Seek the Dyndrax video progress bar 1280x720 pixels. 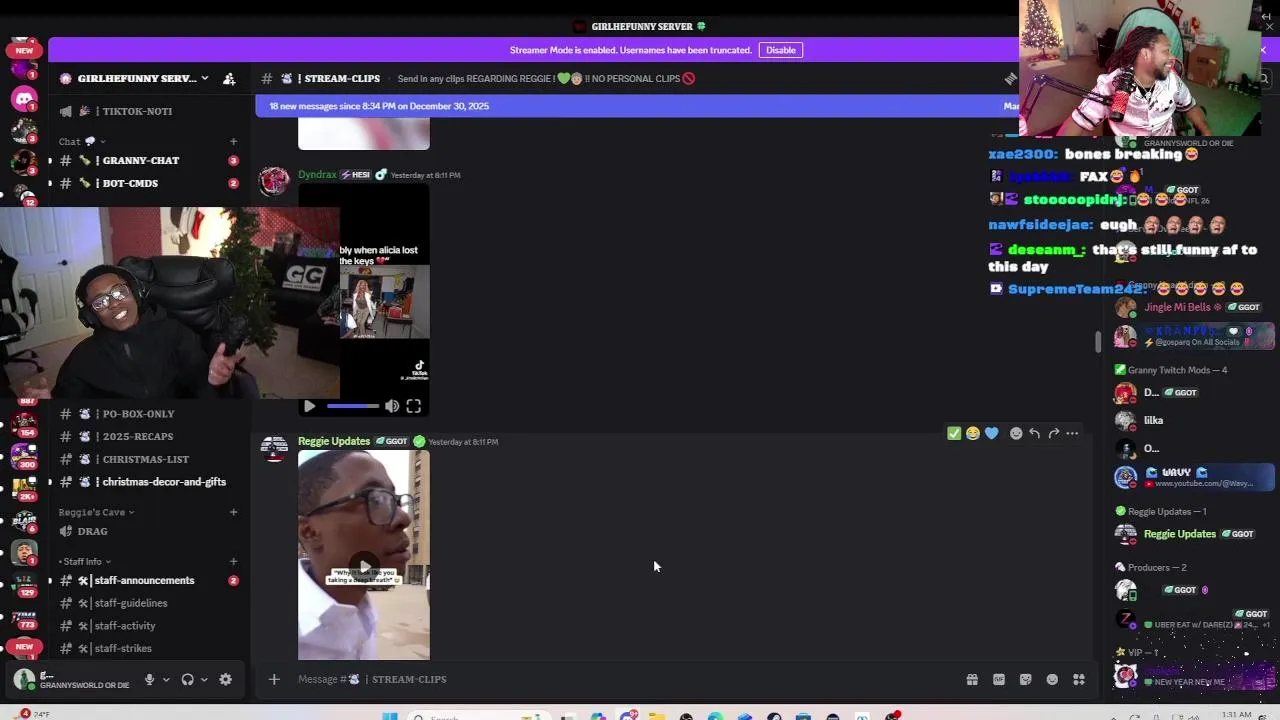click(353, 406)
